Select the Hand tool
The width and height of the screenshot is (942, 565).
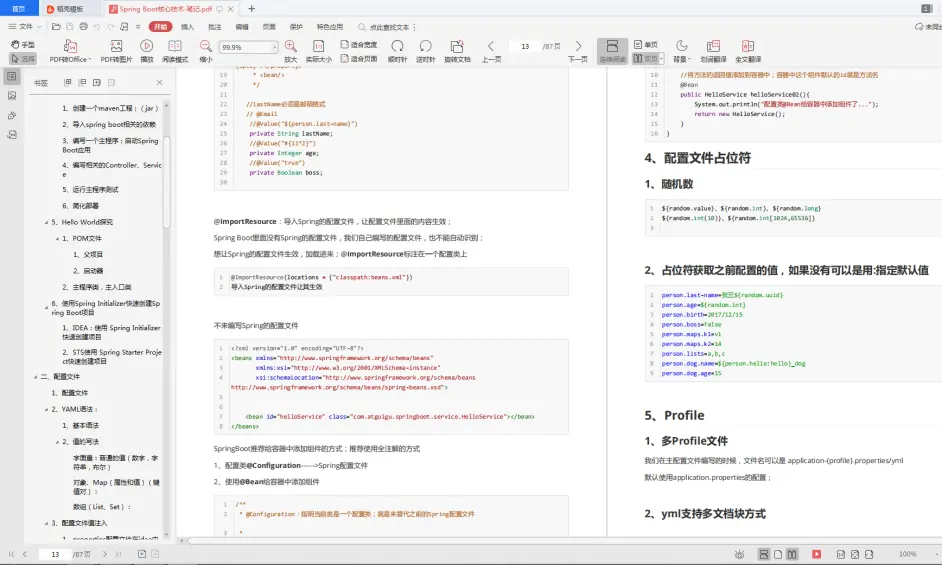coord(23,44)
